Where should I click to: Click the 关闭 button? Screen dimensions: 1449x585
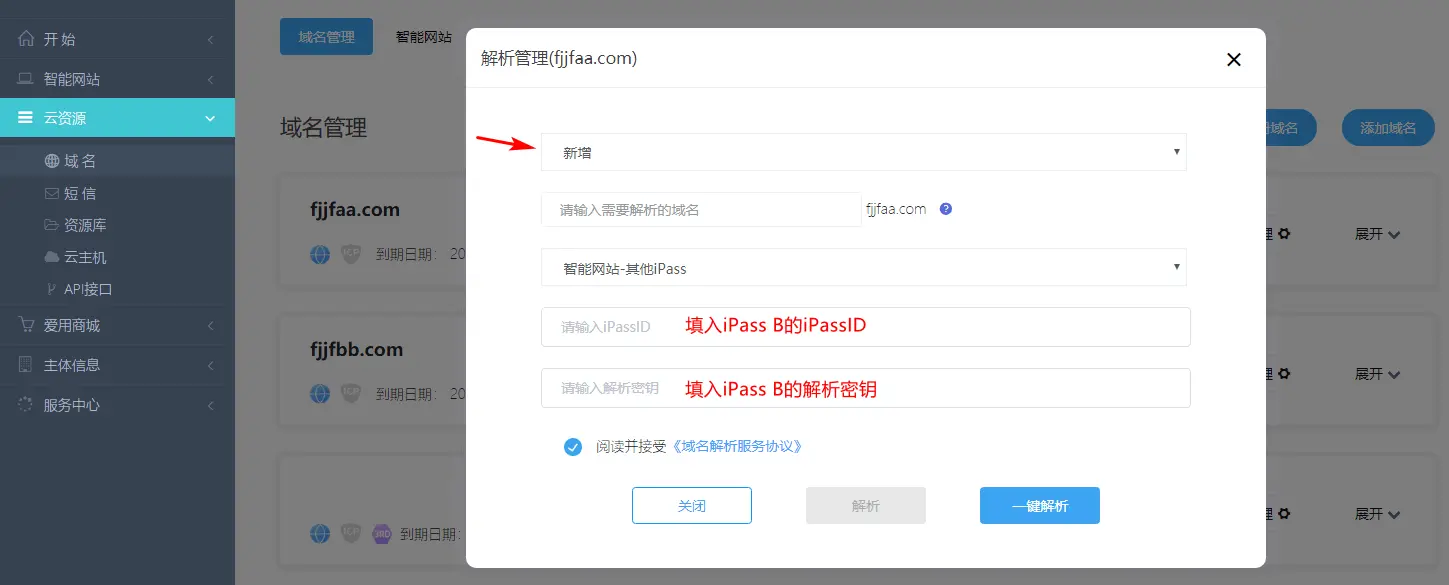691,506
